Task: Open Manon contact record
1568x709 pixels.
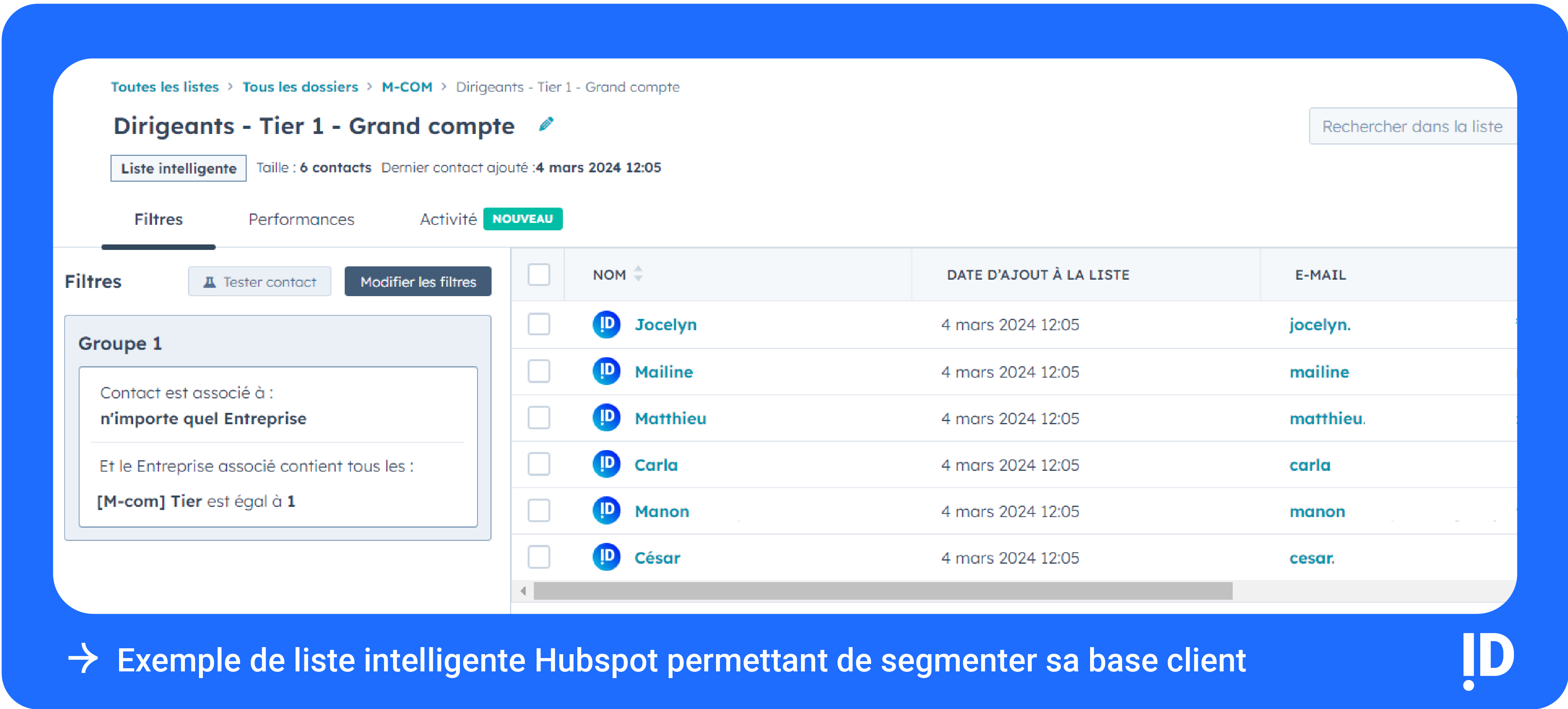Action: pyautogui.click(x=662, y=511)
